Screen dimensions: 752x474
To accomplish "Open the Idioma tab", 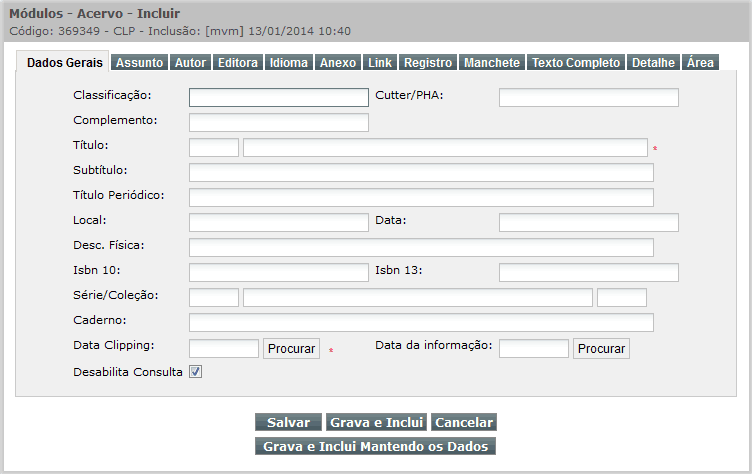I will click(289, 62).
